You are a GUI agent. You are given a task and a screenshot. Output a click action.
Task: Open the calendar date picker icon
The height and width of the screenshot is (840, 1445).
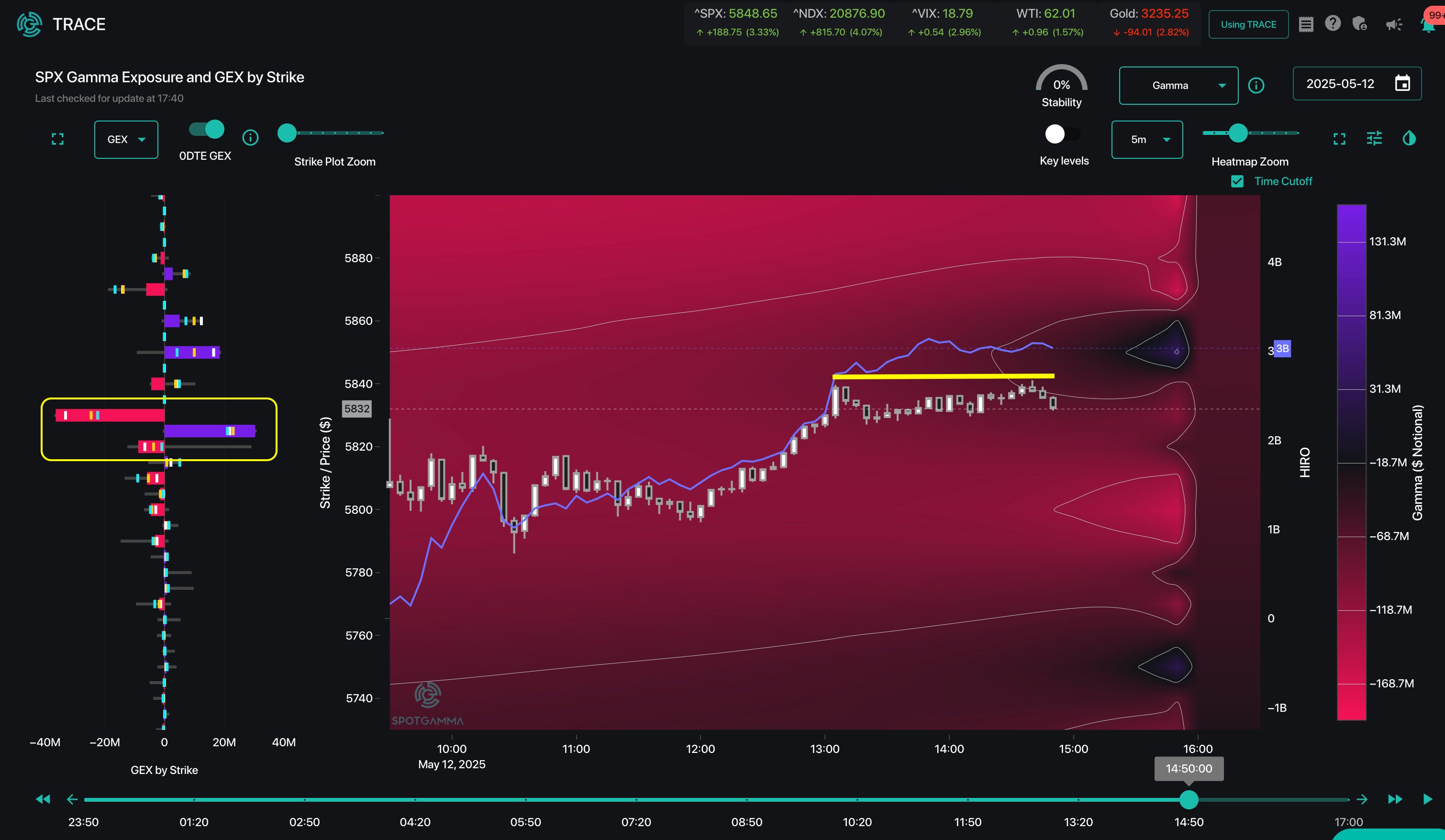click(x=1402, y=84)
